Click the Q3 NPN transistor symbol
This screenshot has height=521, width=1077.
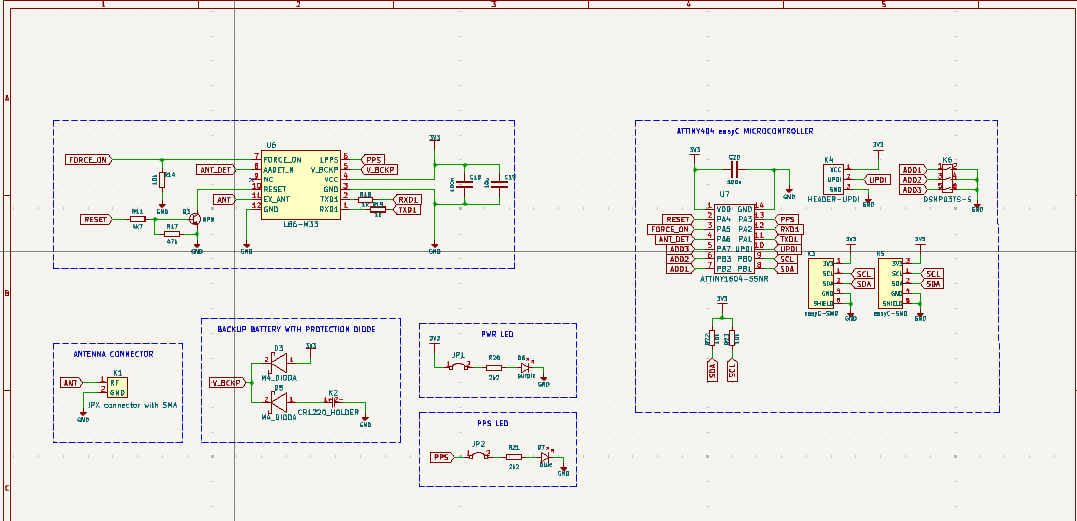[x=197, y=218]
